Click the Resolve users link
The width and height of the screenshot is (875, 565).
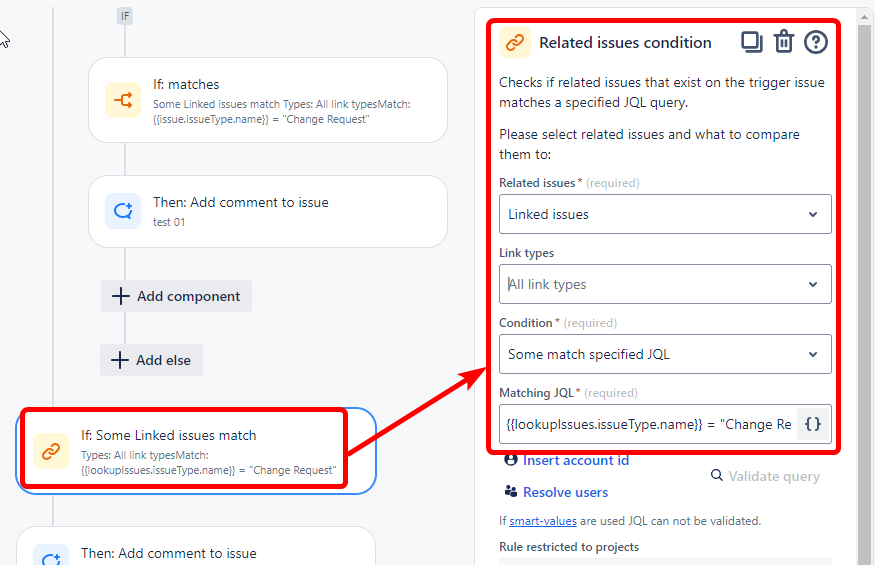pyautogui.click(x=565, y=492)
